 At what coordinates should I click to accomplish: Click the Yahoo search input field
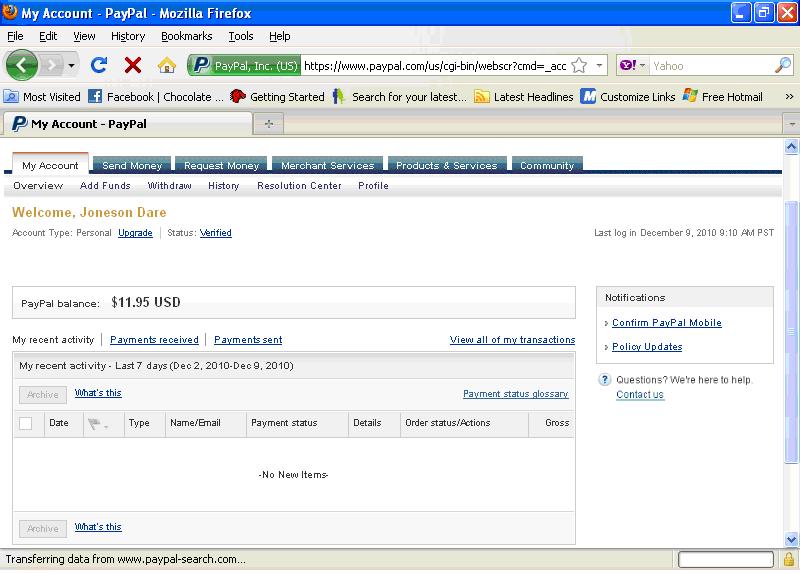coord(711,65)
